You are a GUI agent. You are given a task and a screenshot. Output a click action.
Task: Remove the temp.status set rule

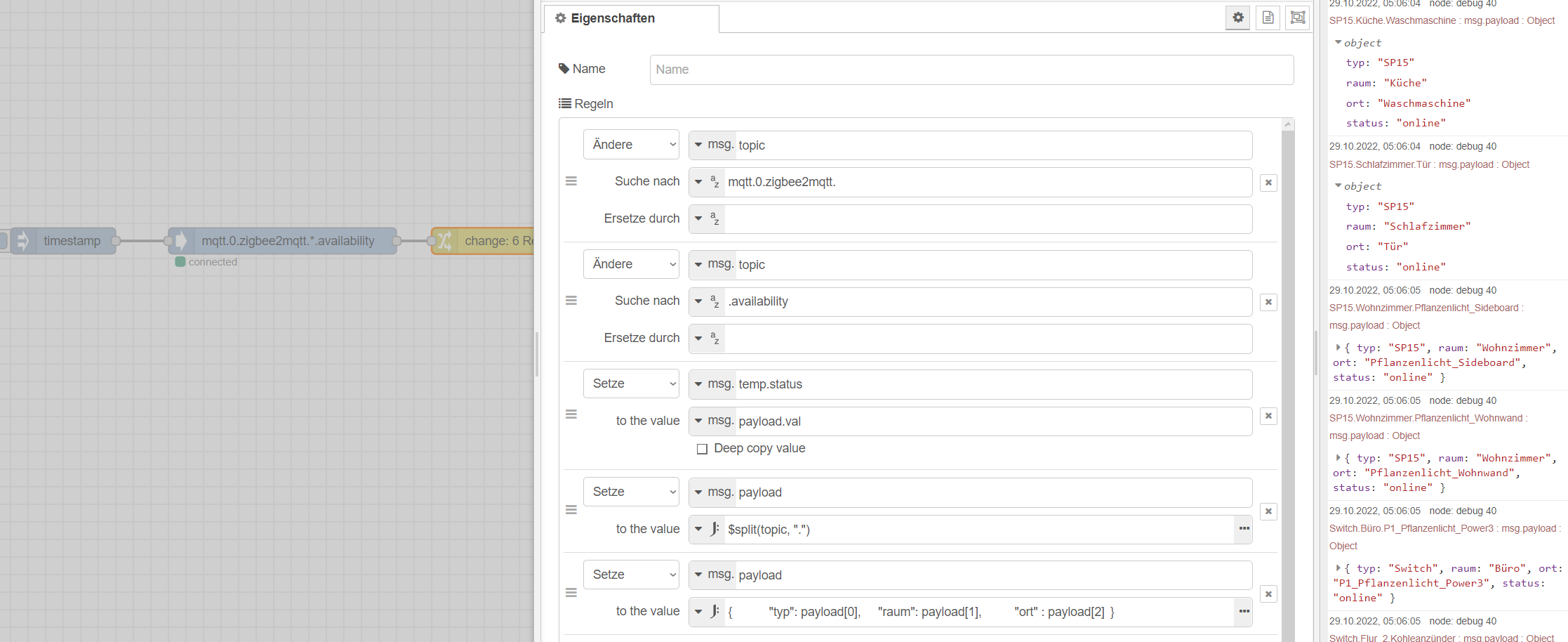(1268, 416)
